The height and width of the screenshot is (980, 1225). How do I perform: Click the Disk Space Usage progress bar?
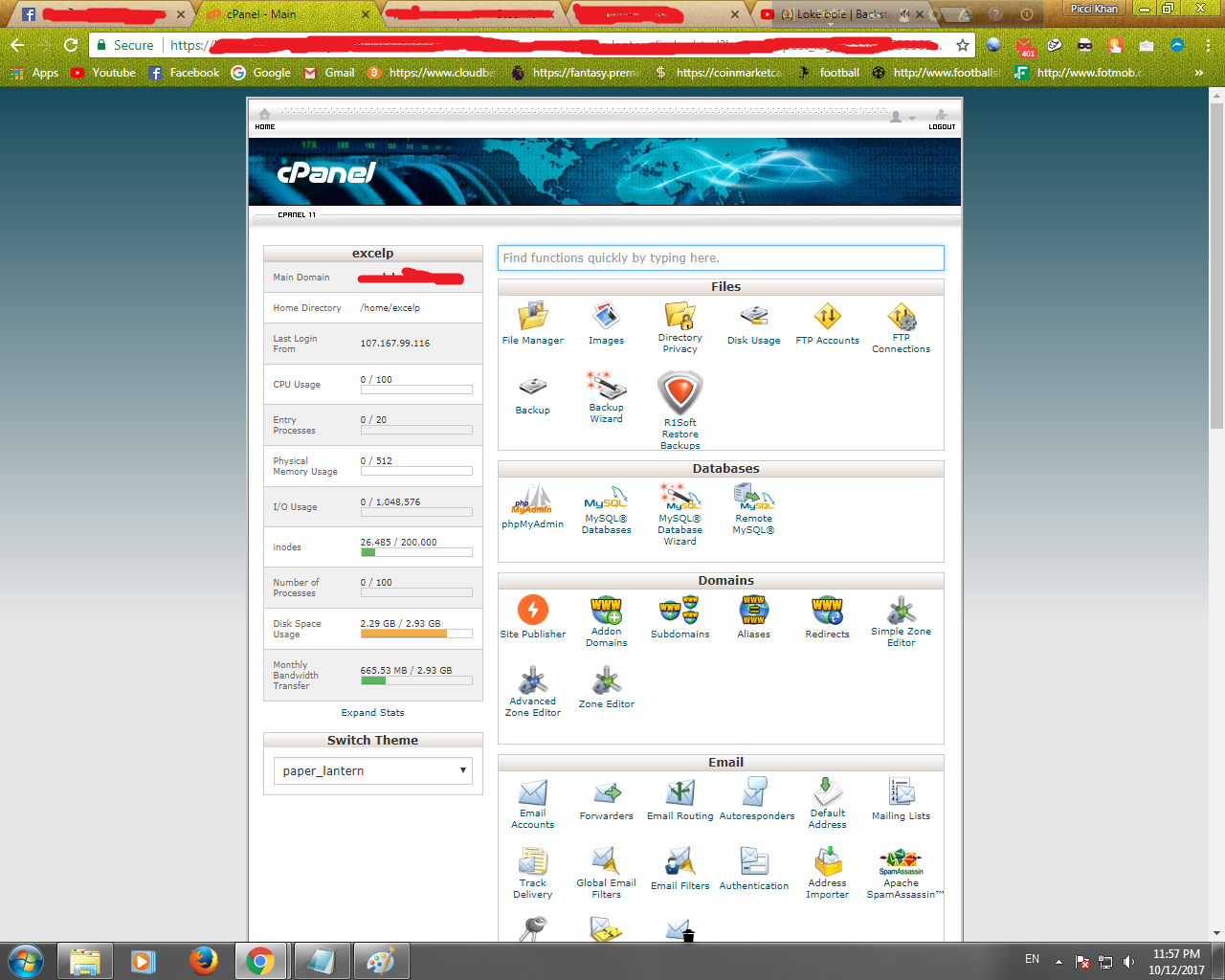click(x=416, y=634)
